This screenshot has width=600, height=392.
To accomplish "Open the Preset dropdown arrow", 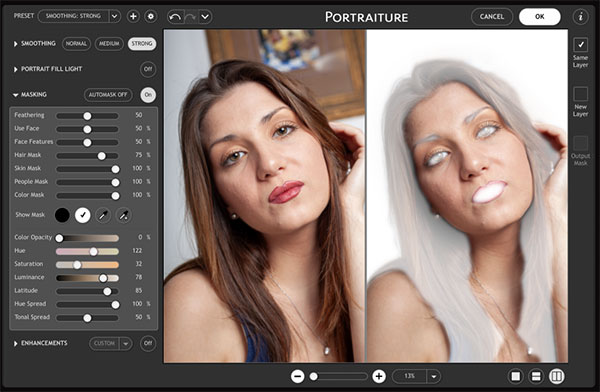I will (114, 16).
